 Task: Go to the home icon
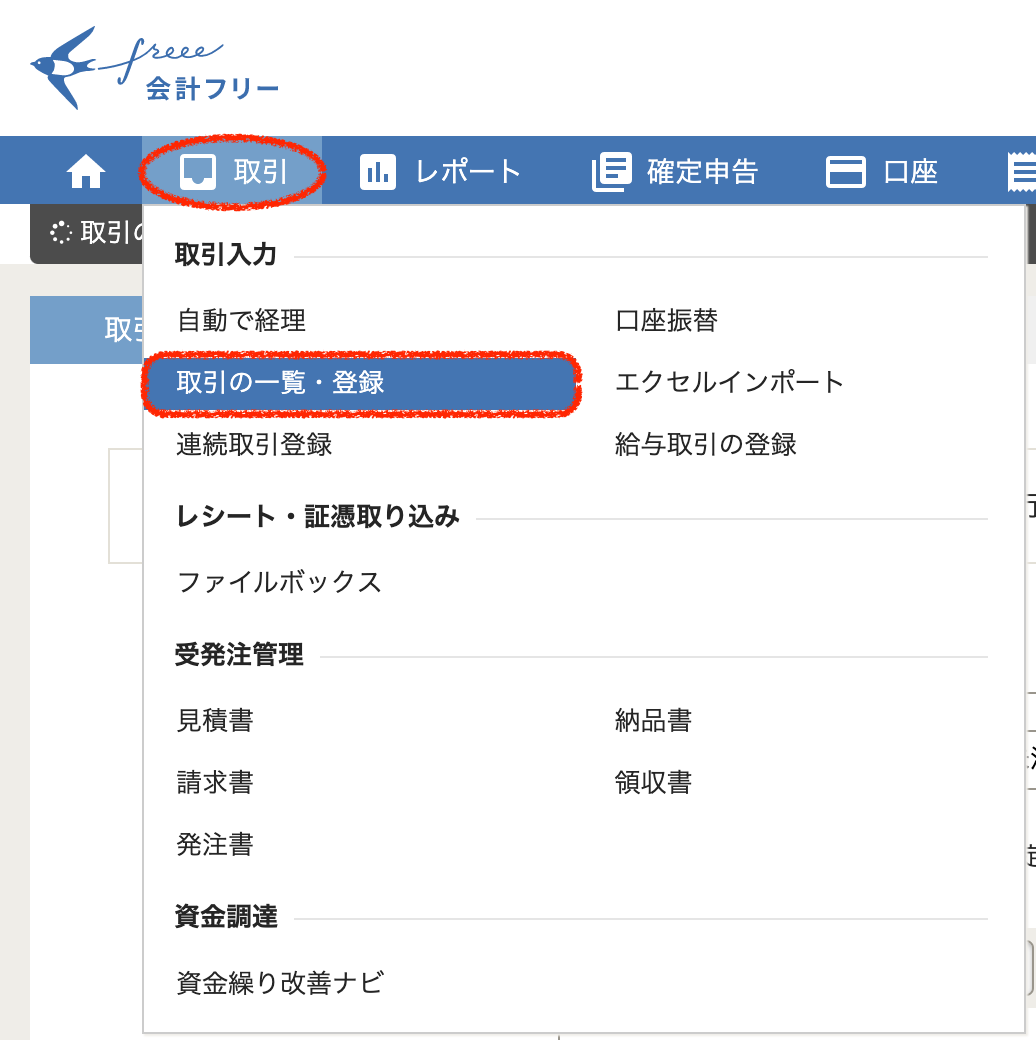pos(86,172)
